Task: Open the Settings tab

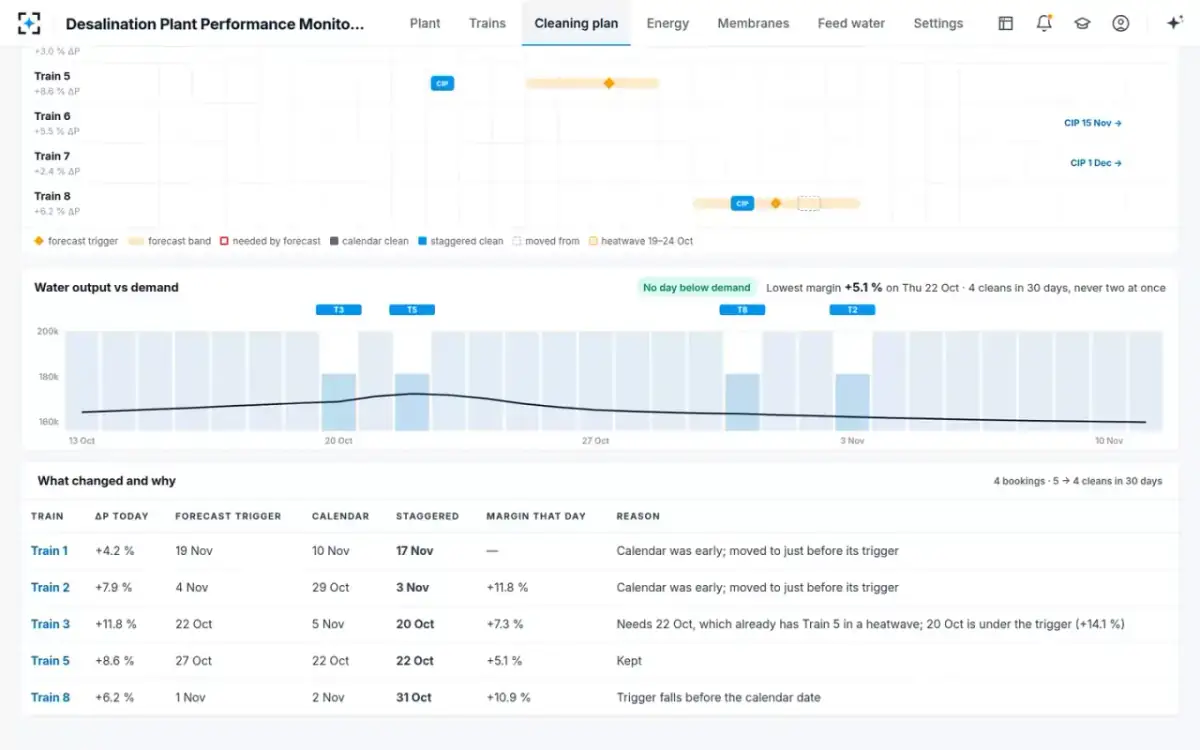Action: (938, 23)
